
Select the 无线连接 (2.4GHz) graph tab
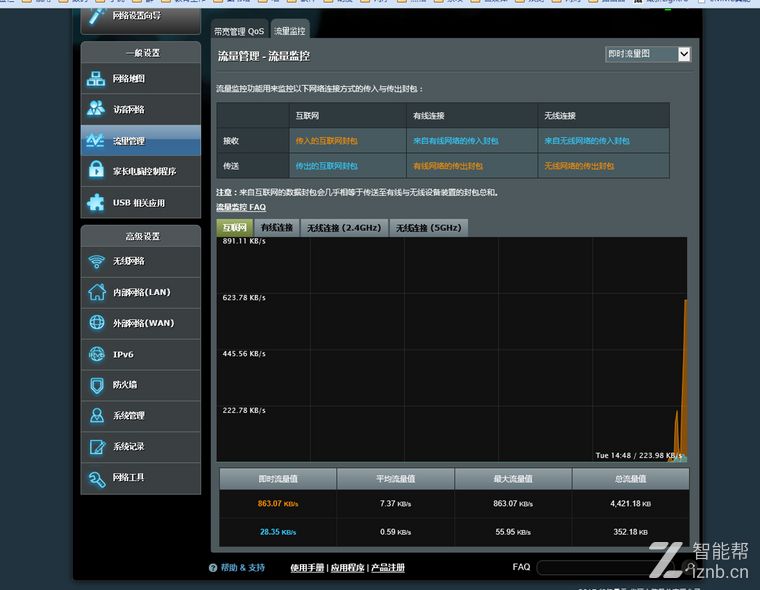(344, 227)
